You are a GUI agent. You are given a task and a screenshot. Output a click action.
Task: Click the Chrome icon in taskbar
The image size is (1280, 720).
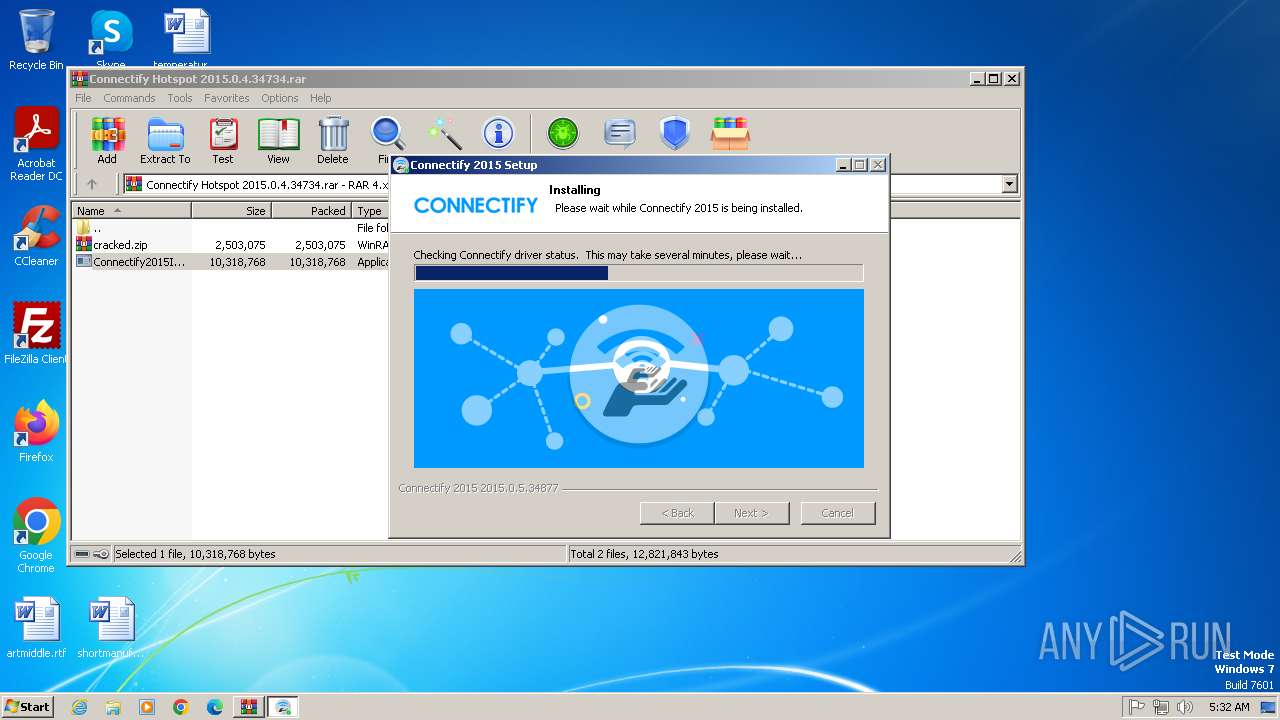(x=181, y=707)
